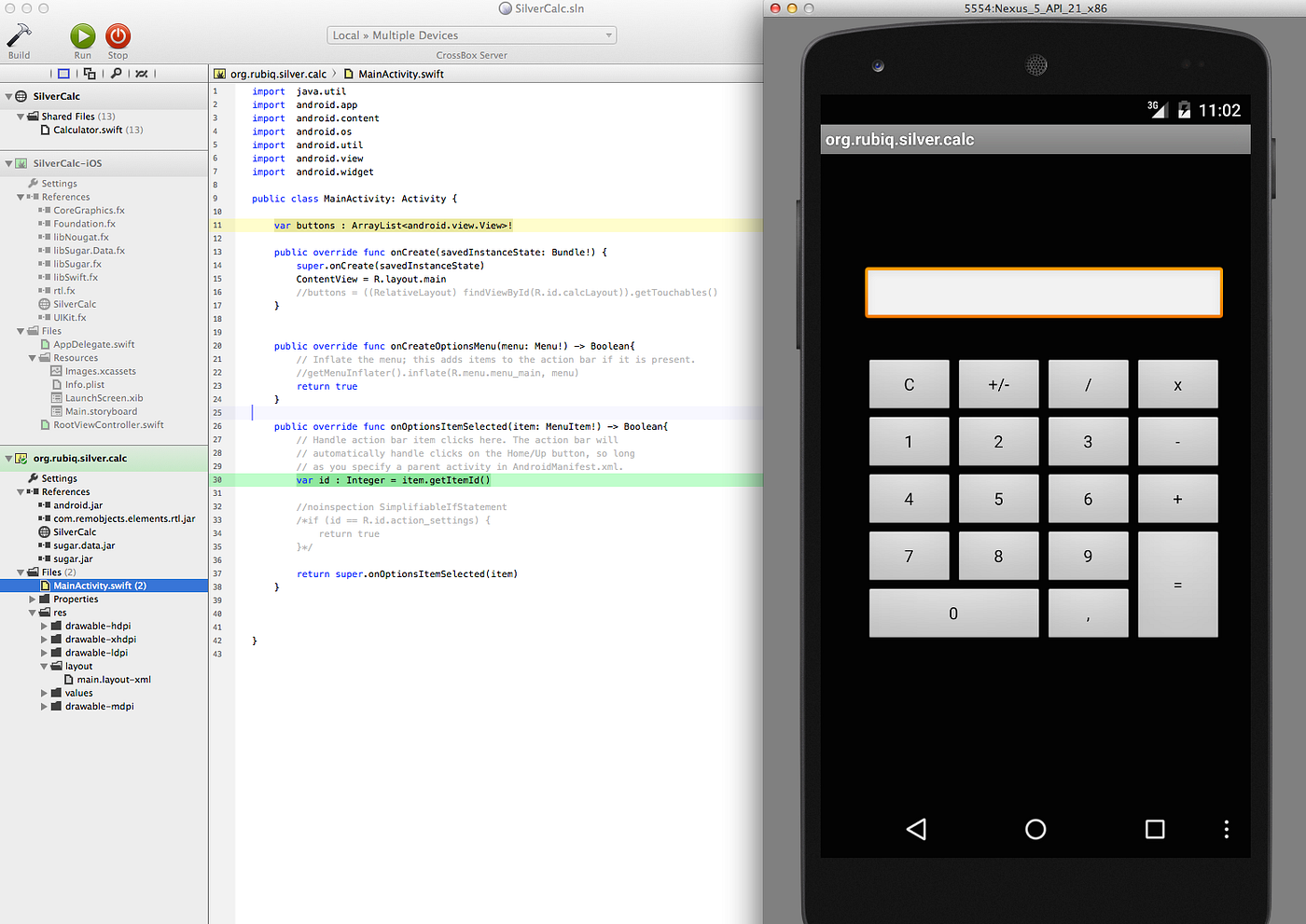Open the Local » Multiple Devices device selector
1306x924 pixels.
pos(471,34)
